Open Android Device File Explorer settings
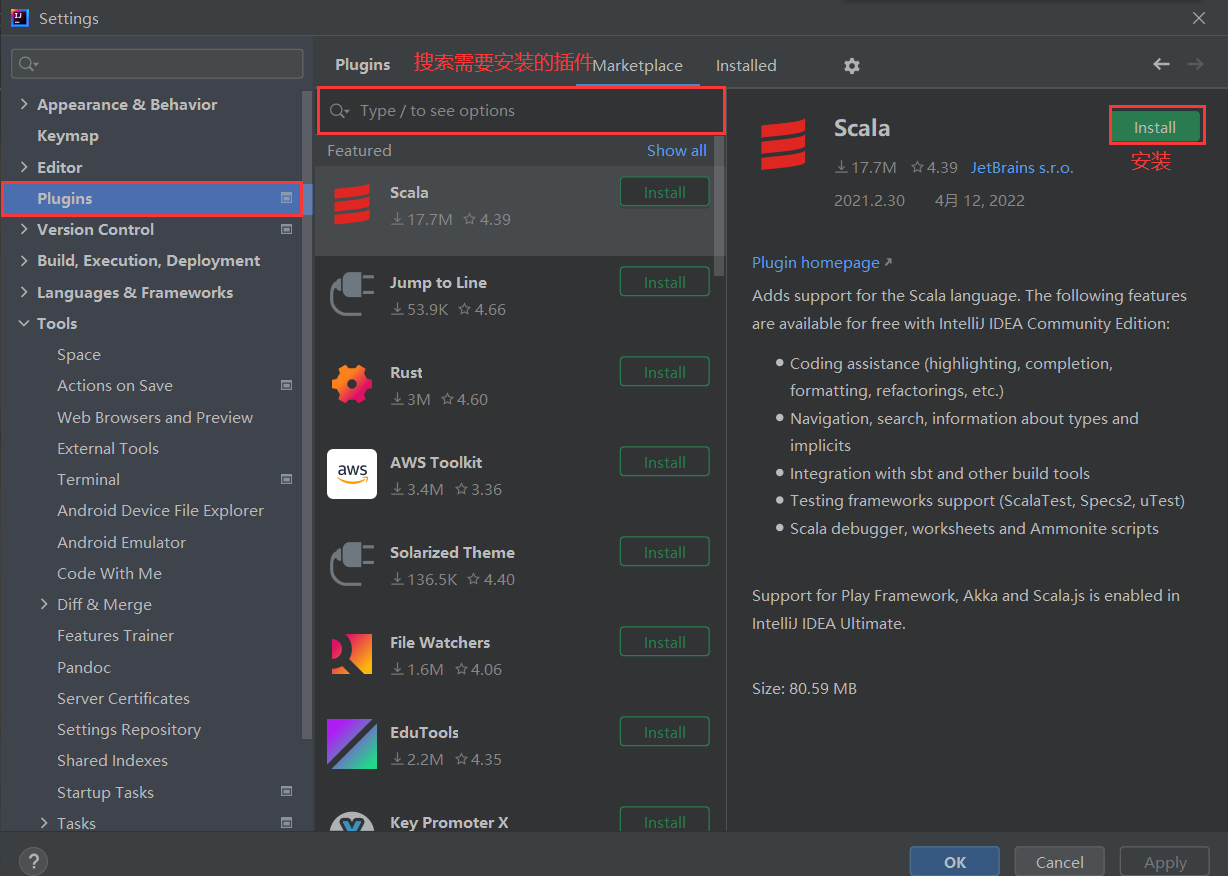The height and width of the screenshot is (876, 1228). (160, 510)
